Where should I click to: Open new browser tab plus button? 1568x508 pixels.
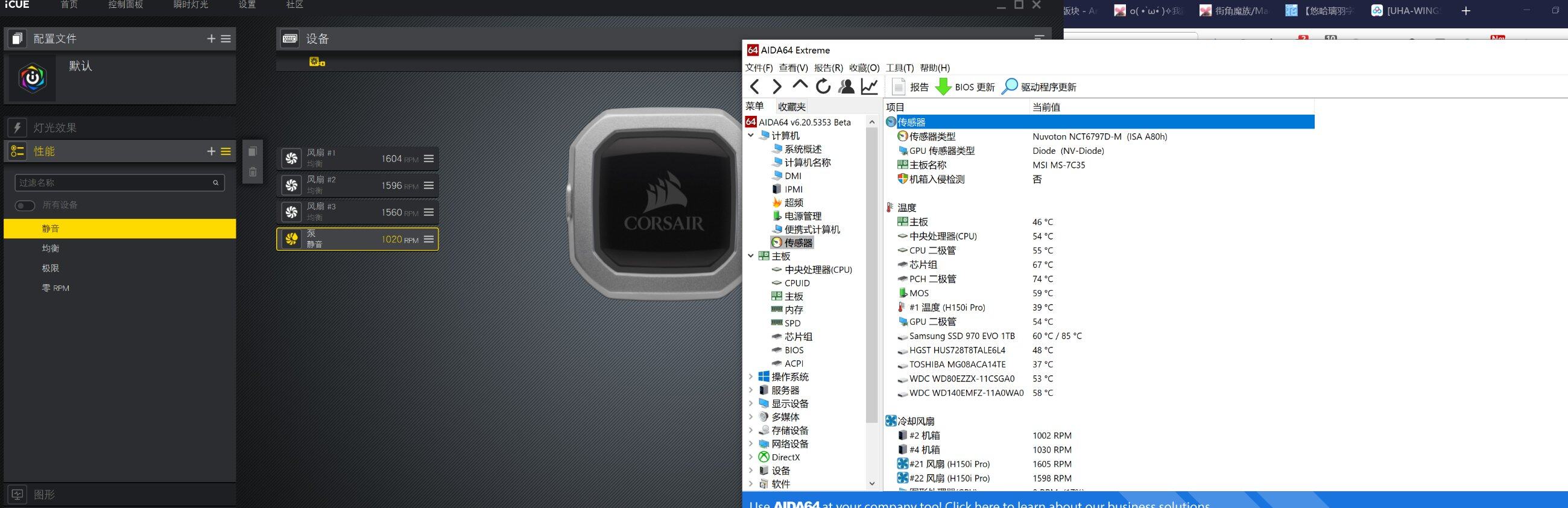pyautogui.click(x=1465, y=10)
